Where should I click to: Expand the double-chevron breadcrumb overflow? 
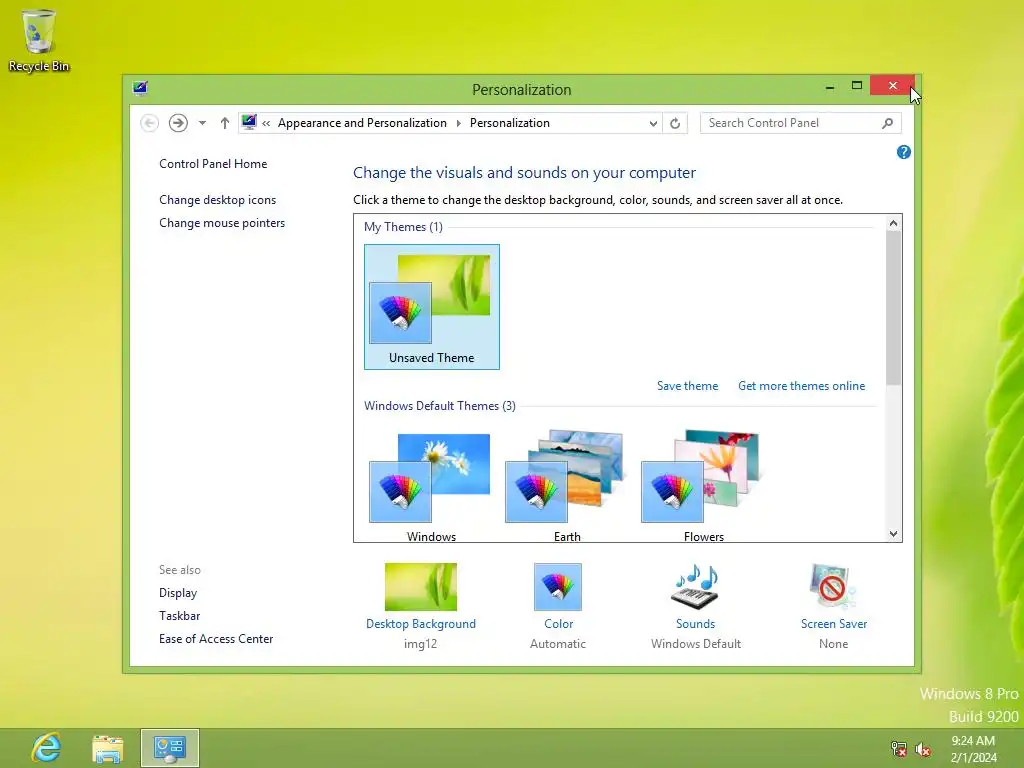coord(266,123)
